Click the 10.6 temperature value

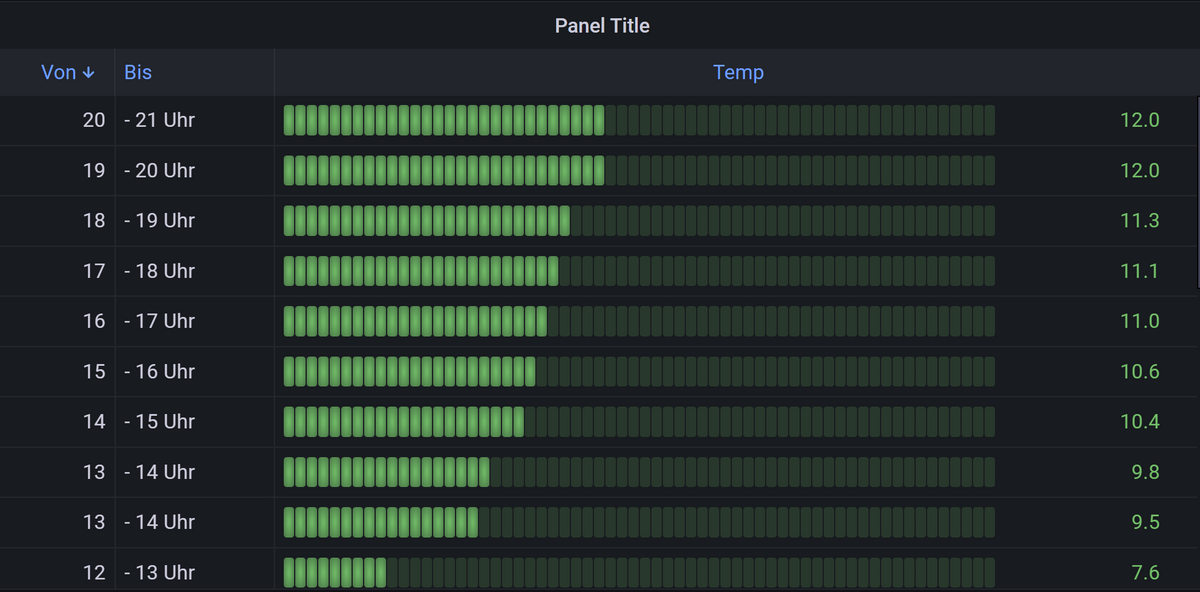(x=1139, y=371)
